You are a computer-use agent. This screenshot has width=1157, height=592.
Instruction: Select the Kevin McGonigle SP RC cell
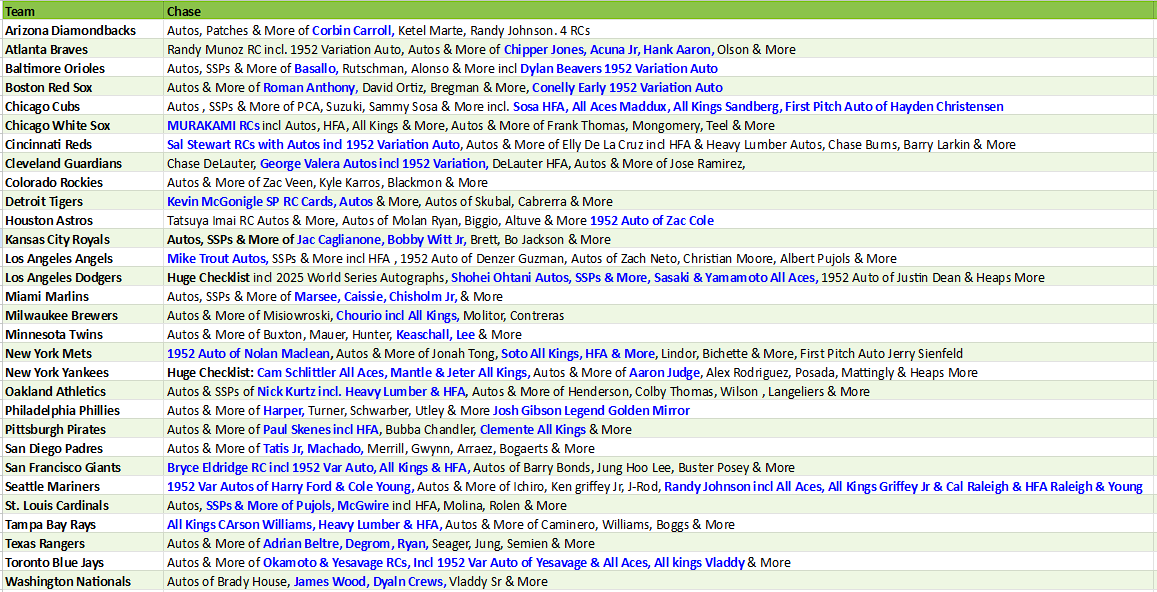[660, 202]
